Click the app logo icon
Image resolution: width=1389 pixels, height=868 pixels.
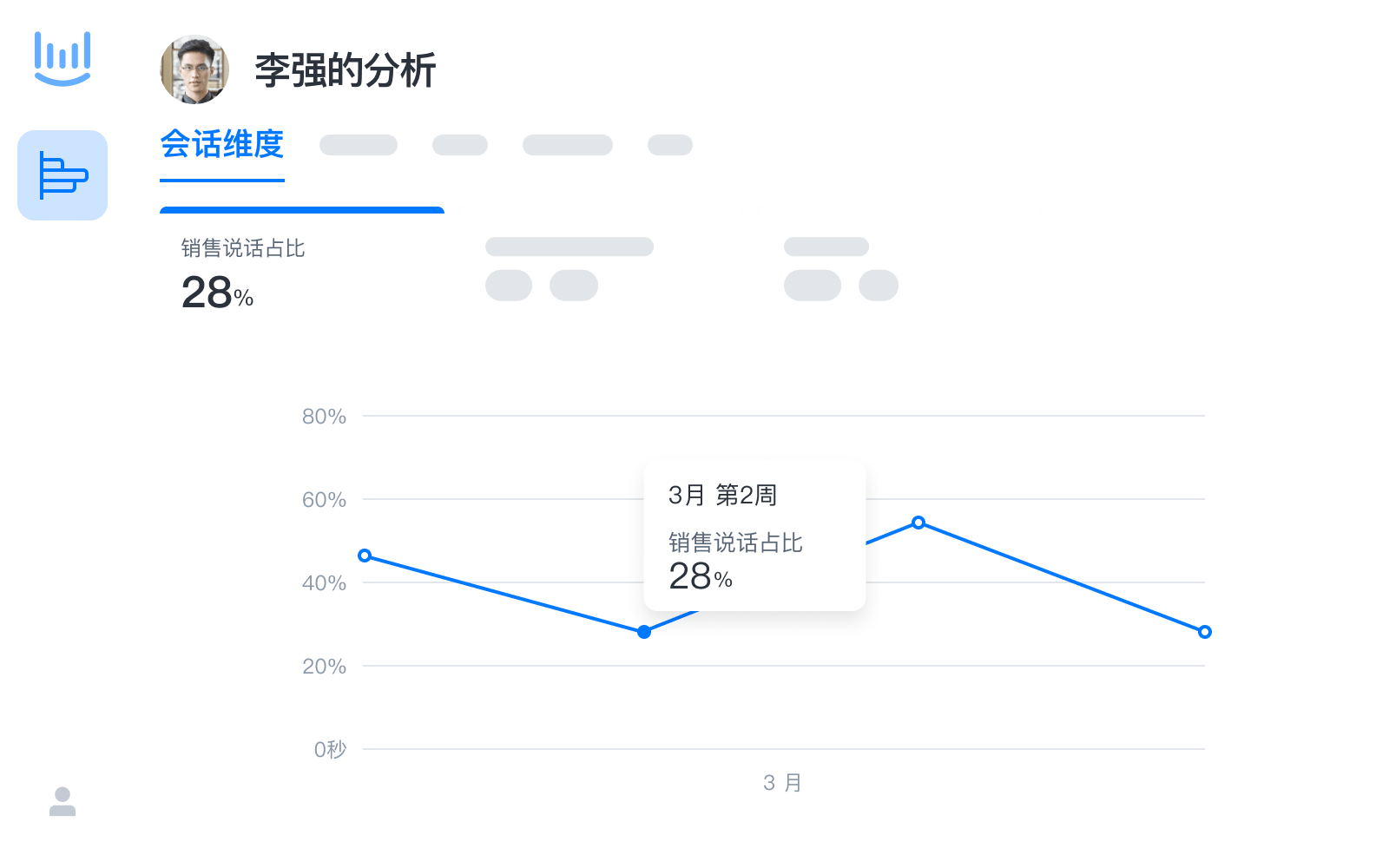point(63,57)
